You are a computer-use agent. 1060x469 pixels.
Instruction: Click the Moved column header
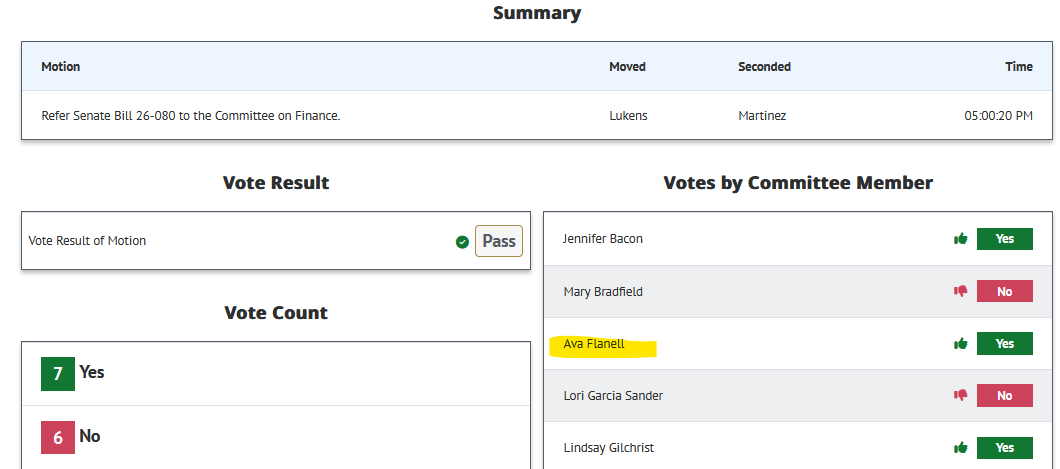coord(627,66)
